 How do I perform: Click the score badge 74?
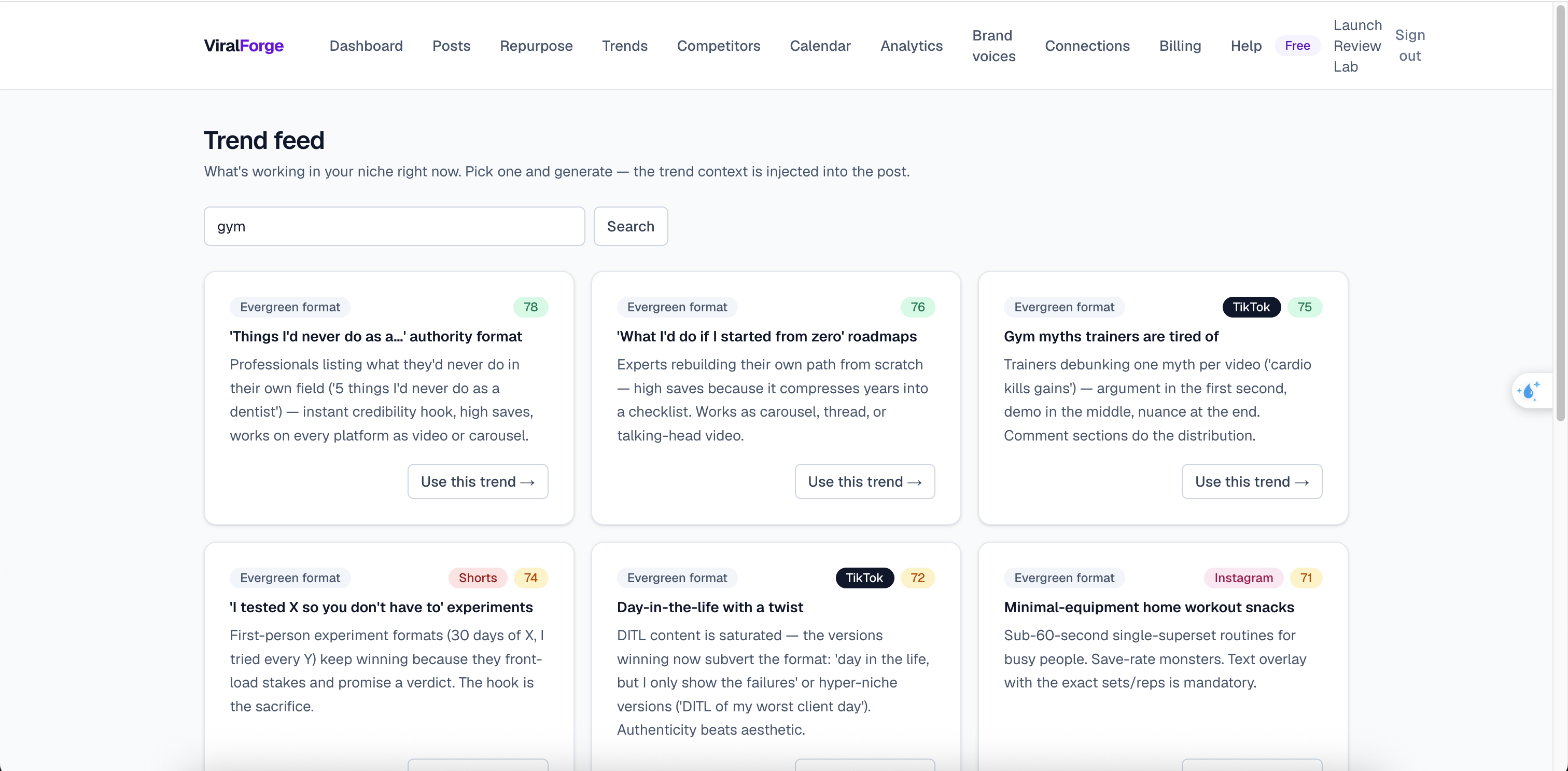[x=530, y=578]
